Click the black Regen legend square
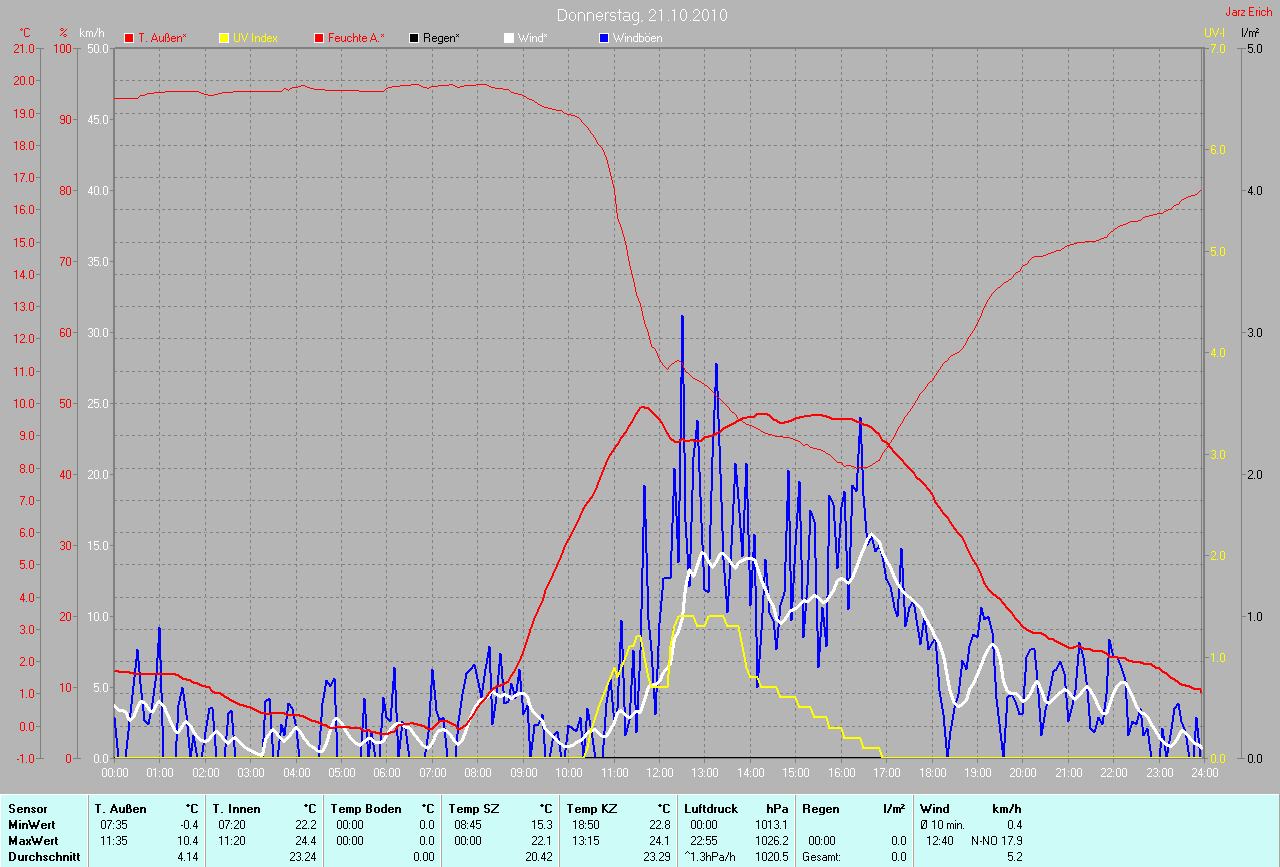Screen dimensions: 1280x867 point(414,38)
